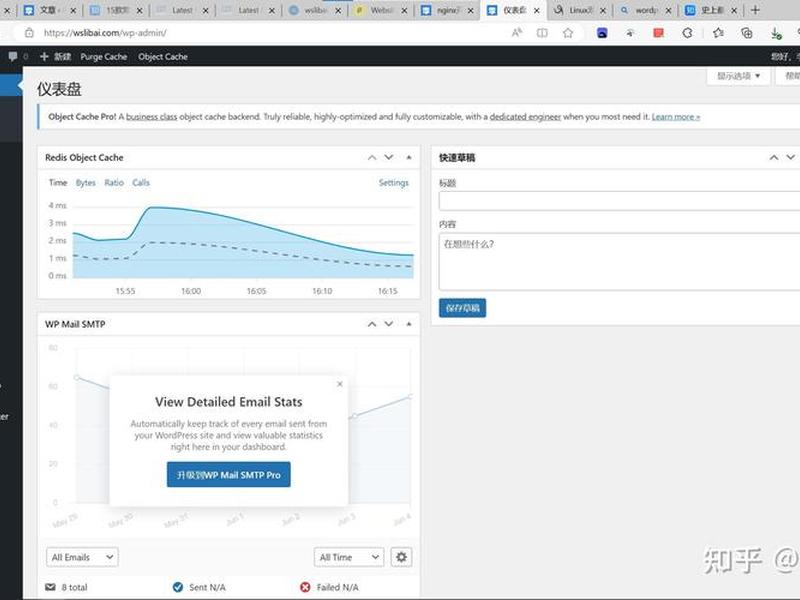This screenshot has height=600, width=800.
Task: Move WP Mail SMTP widget up
Action: 372,324
